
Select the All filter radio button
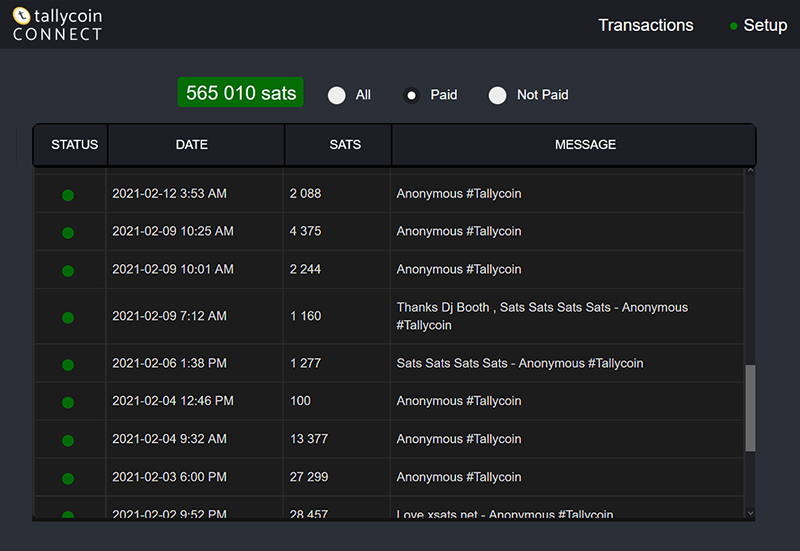337,95
